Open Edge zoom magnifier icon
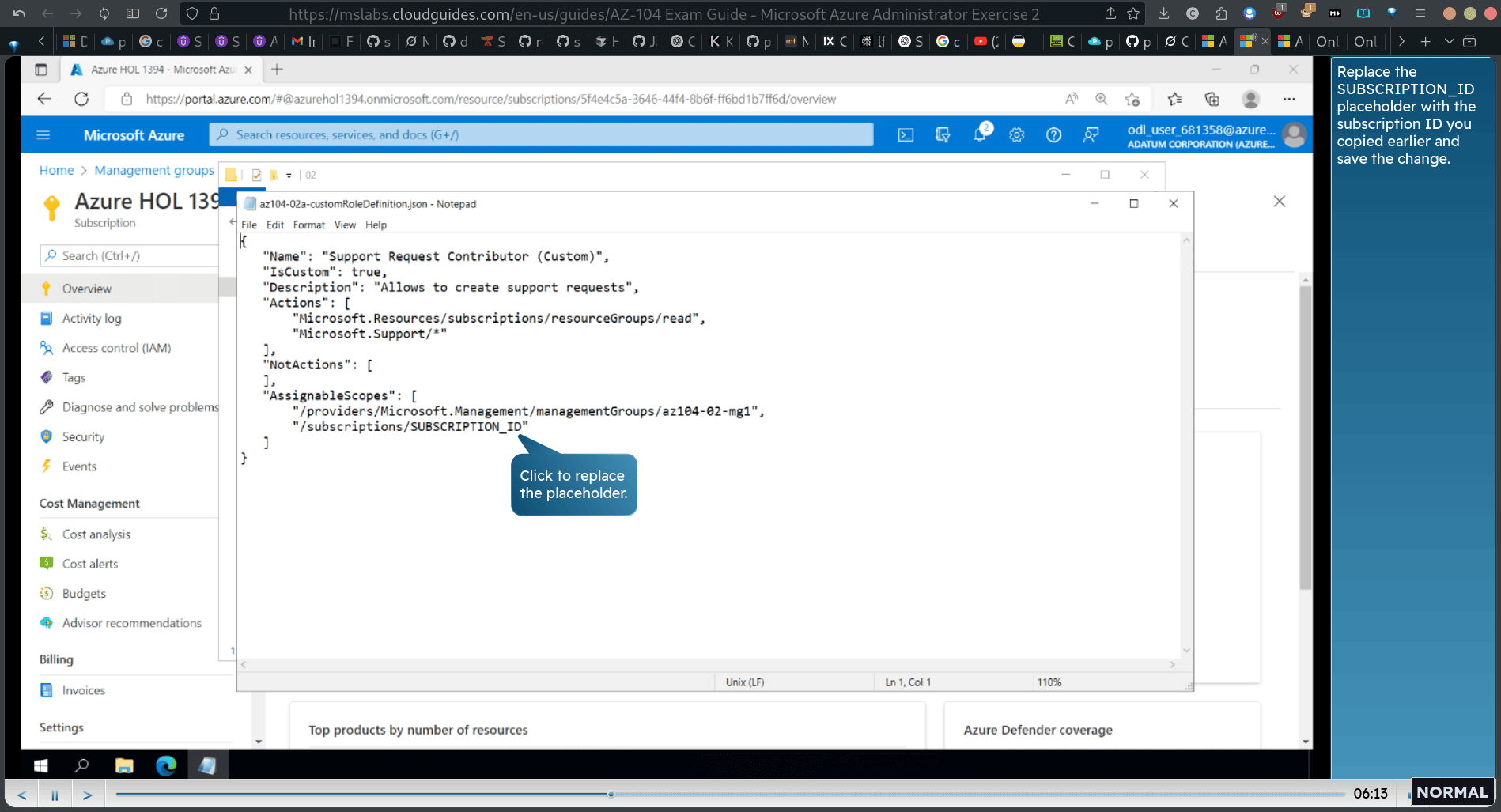Image resolution: width=1501 pixels, height=812 pixels. [x=1101, y=99]
